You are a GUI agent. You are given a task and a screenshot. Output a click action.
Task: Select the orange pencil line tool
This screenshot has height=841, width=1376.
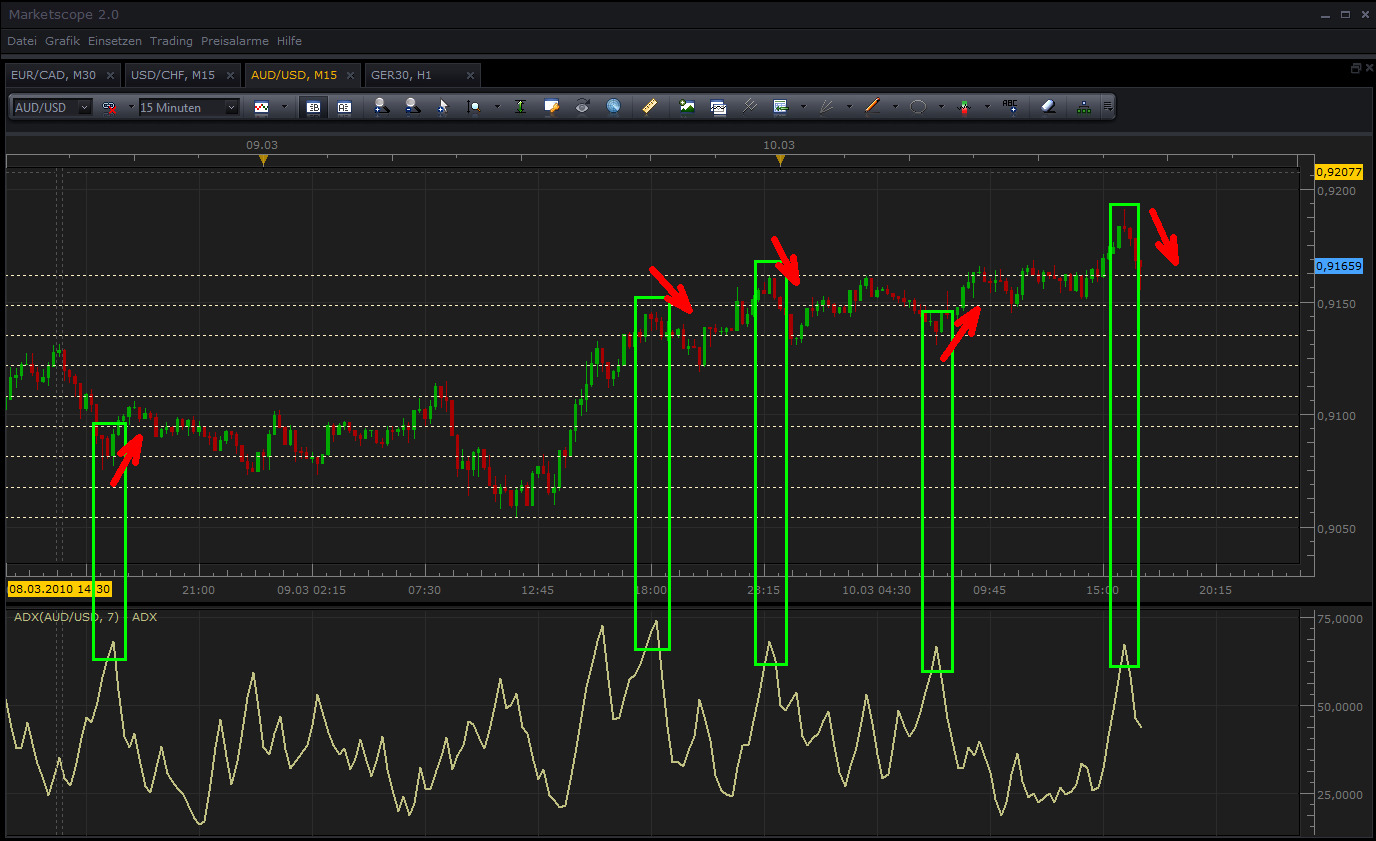tap(872, 107)
